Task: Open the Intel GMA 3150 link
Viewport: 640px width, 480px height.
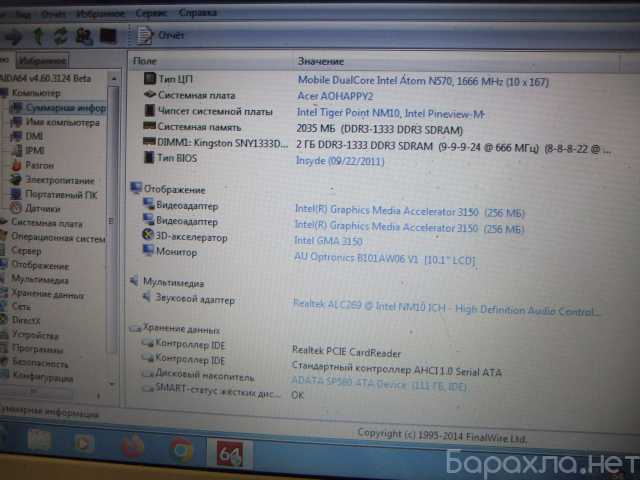Action: pyautogui.click(x=328, y=241)
